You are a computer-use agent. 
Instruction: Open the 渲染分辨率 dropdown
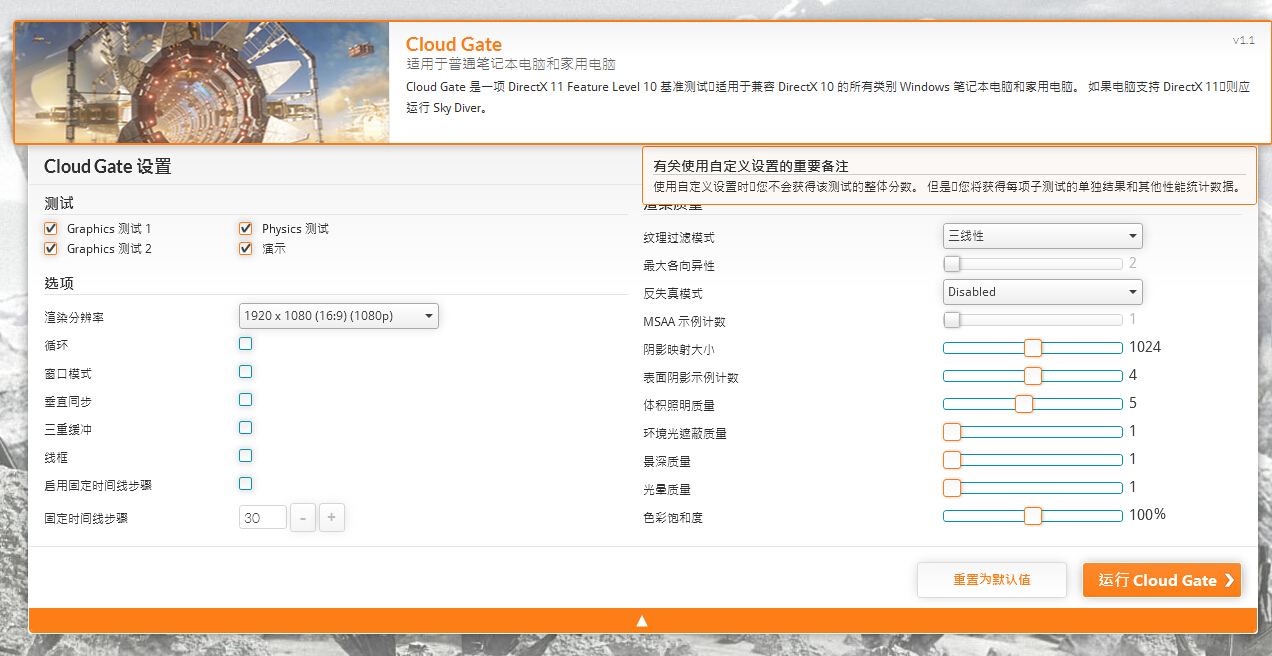point(339,316)
